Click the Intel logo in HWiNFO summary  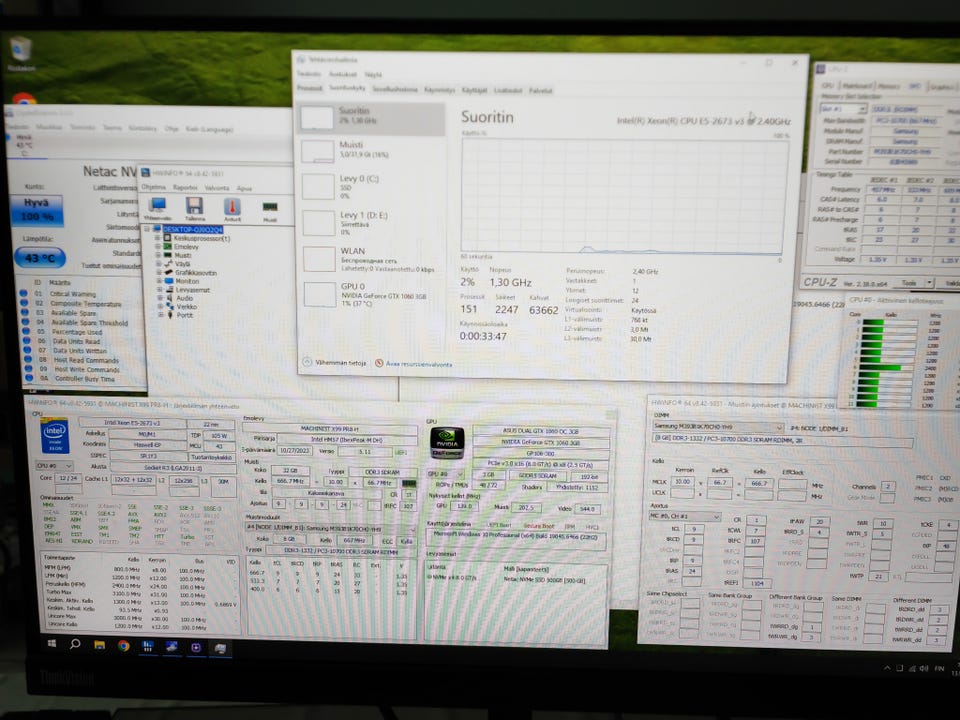(54, 436)
